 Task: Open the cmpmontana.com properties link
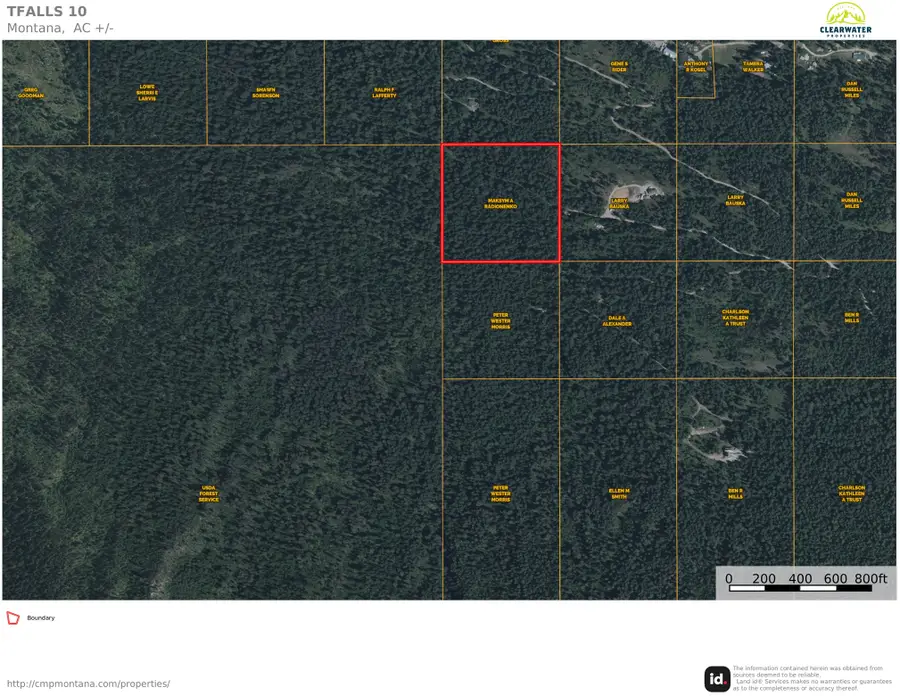pyautogui.click(x=87, y=684)
